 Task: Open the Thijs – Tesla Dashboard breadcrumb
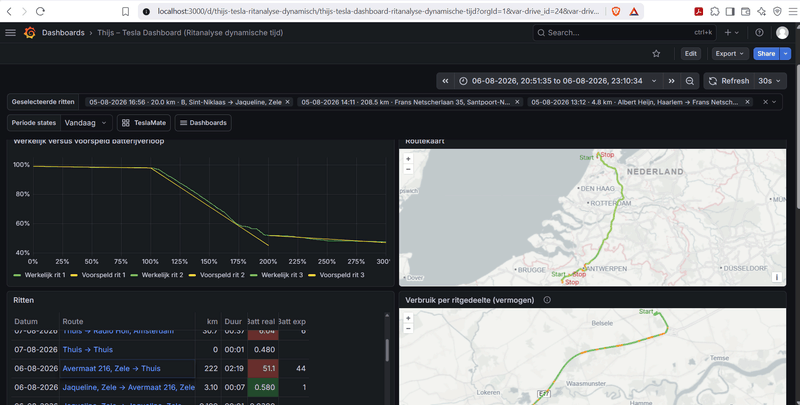[x=190, y=33]
